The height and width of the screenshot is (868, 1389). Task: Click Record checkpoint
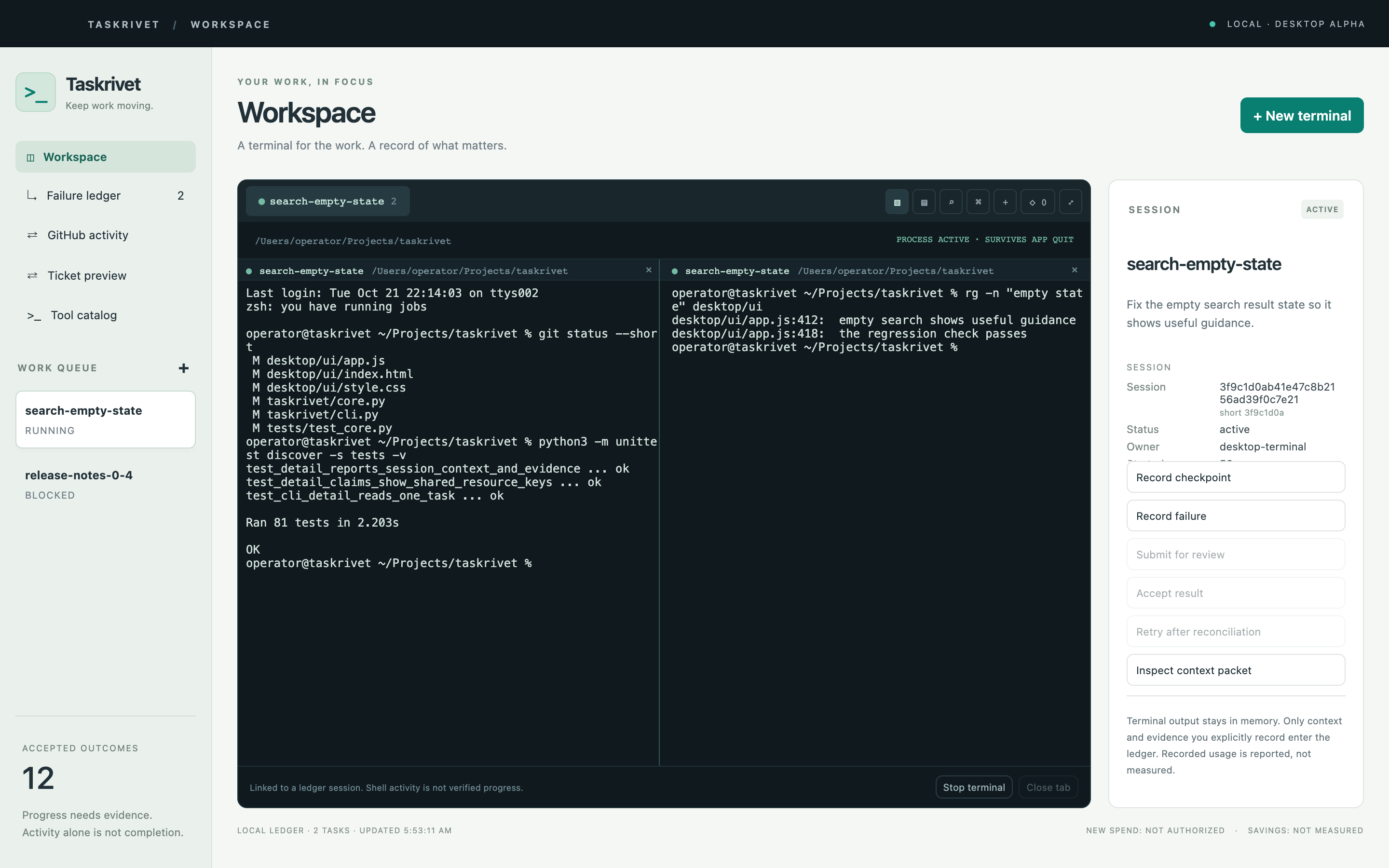click(x=1236, y=477)
